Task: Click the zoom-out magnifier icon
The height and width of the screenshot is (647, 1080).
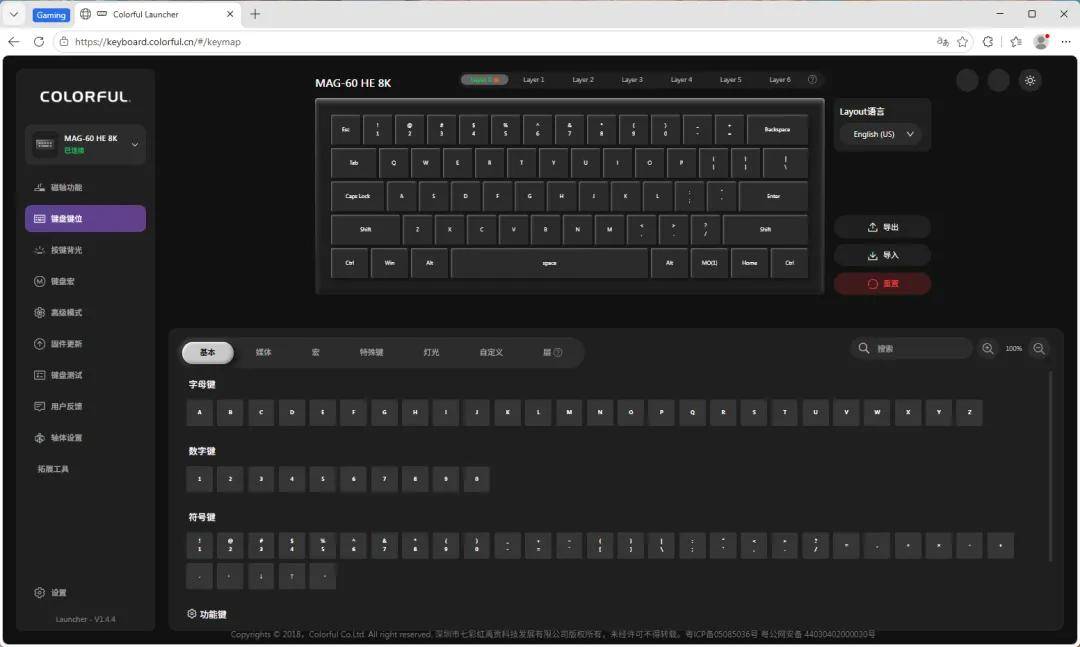Action: pos(1039,349)
